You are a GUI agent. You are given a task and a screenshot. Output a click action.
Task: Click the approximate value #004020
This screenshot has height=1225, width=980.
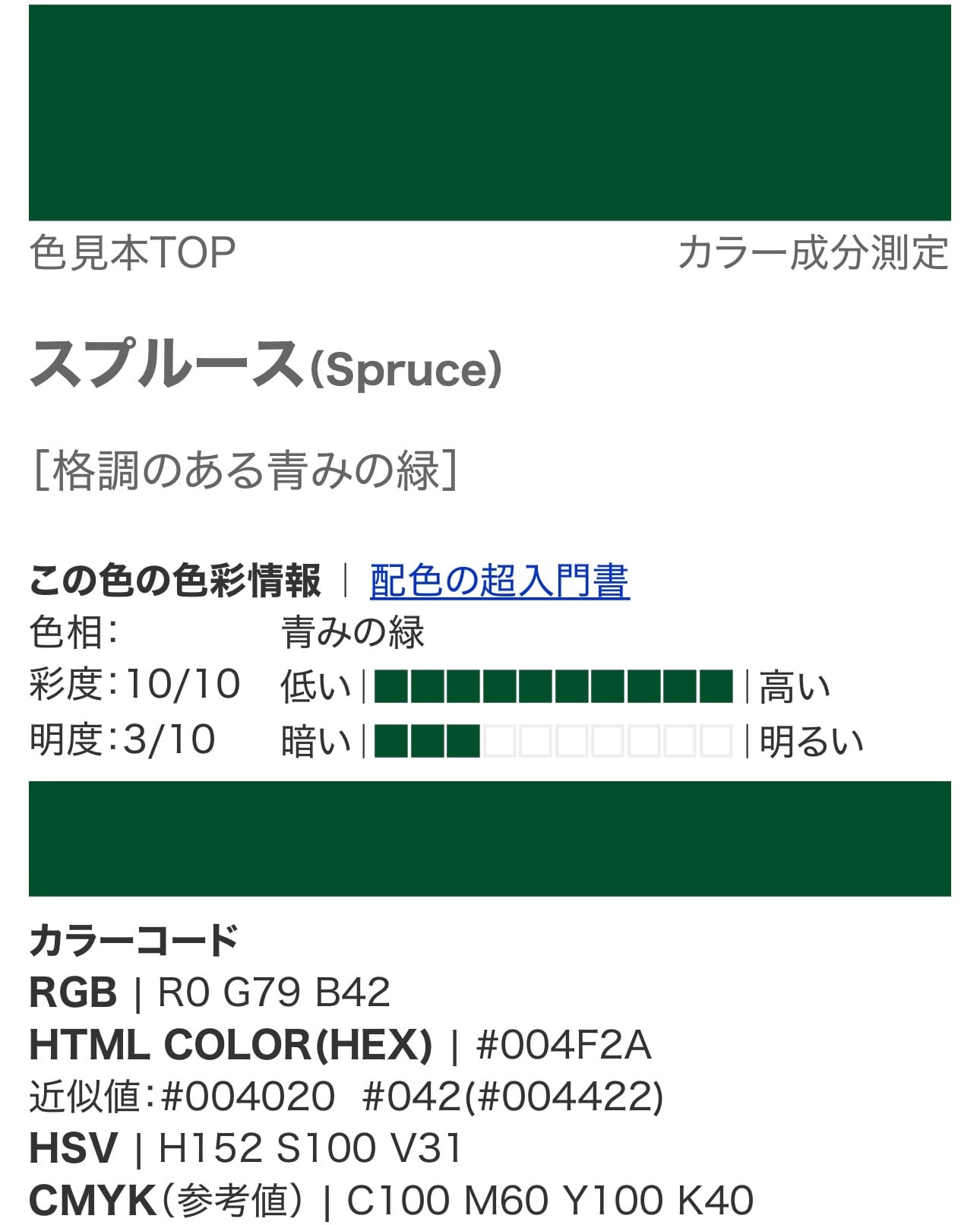tap(248, 1097)
